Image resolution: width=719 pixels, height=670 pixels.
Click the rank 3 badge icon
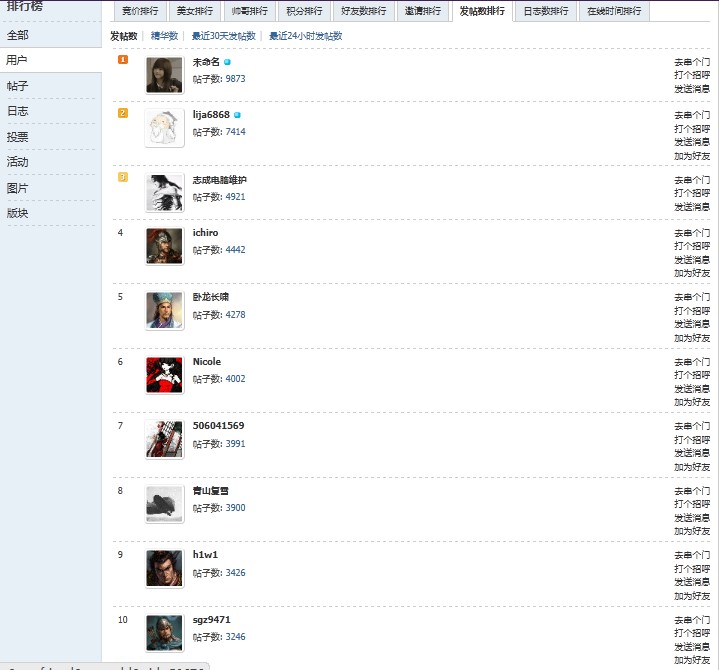pyautogui.click(x=123, y=177)
